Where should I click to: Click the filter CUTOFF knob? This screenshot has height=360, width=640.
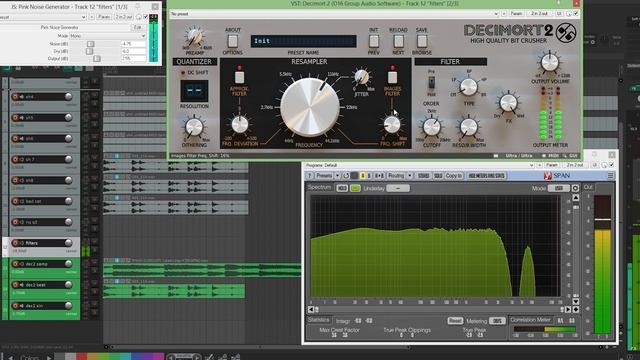pyautogui.click(x=431, y=127)
